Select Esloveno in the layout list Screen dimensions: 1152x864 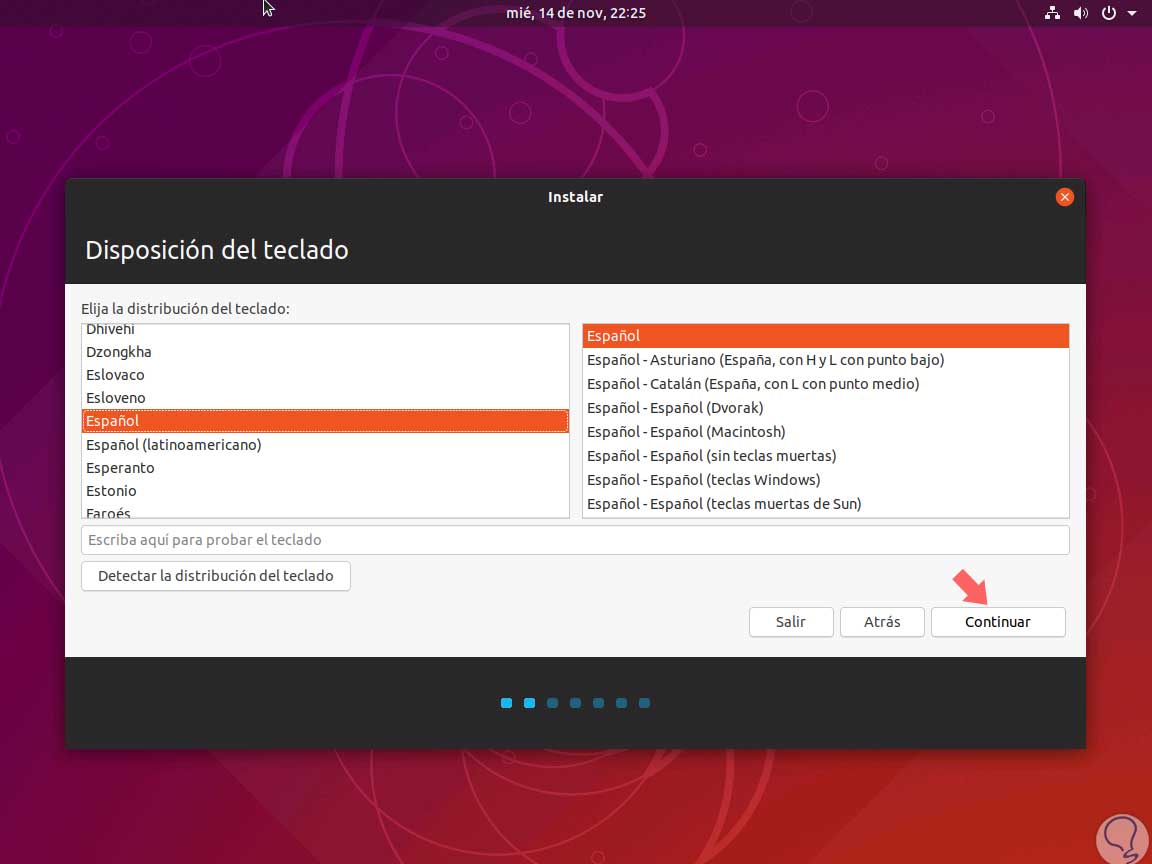click(325, 397)
